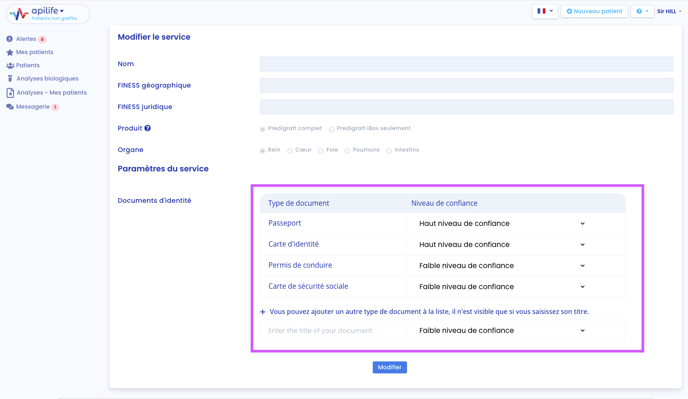The width and height of the screenshot is (688, 399).
Task: Click the Niveau de confiance header
Action: [444, 203]
